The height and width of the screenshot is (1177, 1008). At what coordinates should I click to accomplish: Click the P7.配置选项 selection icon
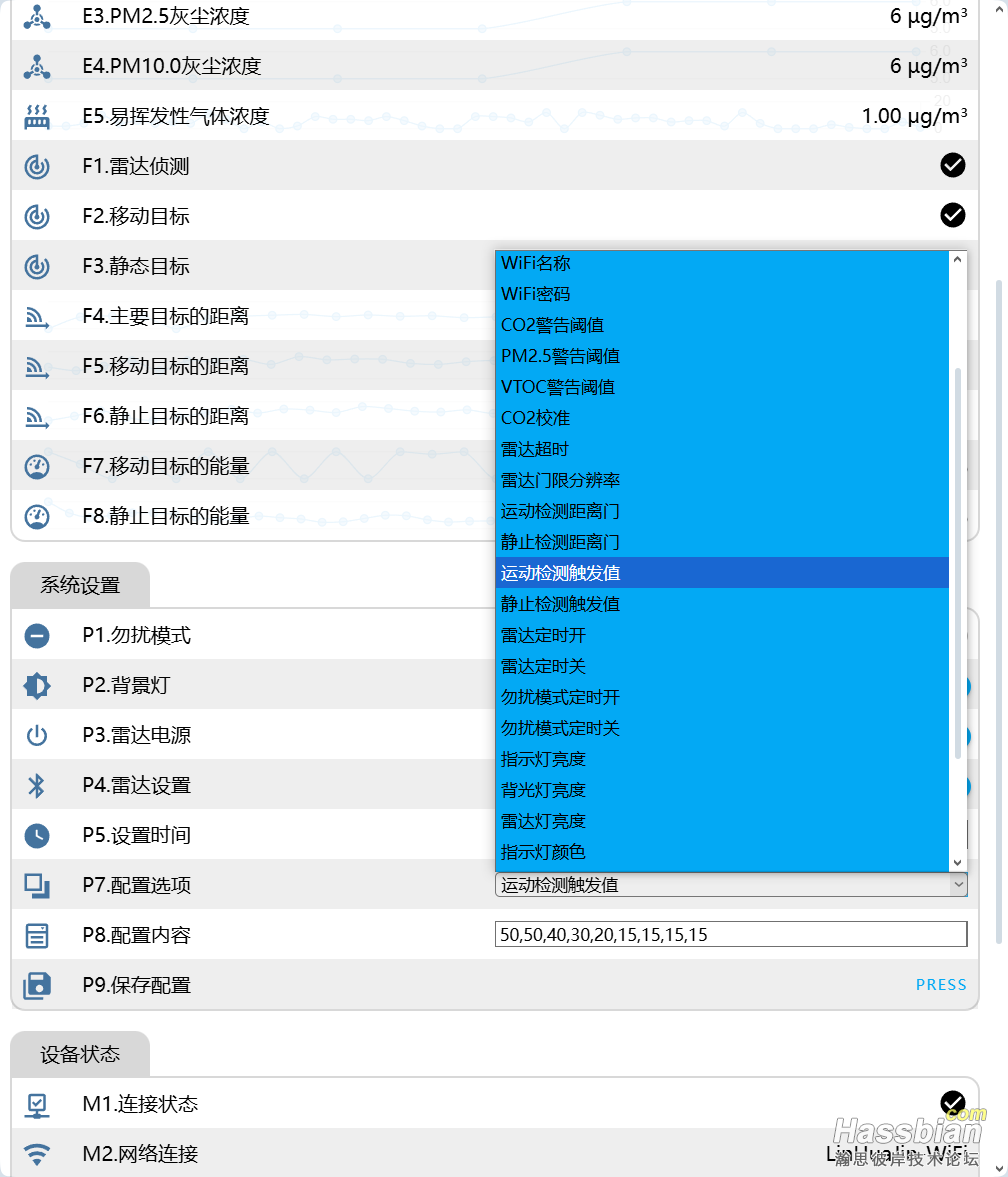coord(37,886)
